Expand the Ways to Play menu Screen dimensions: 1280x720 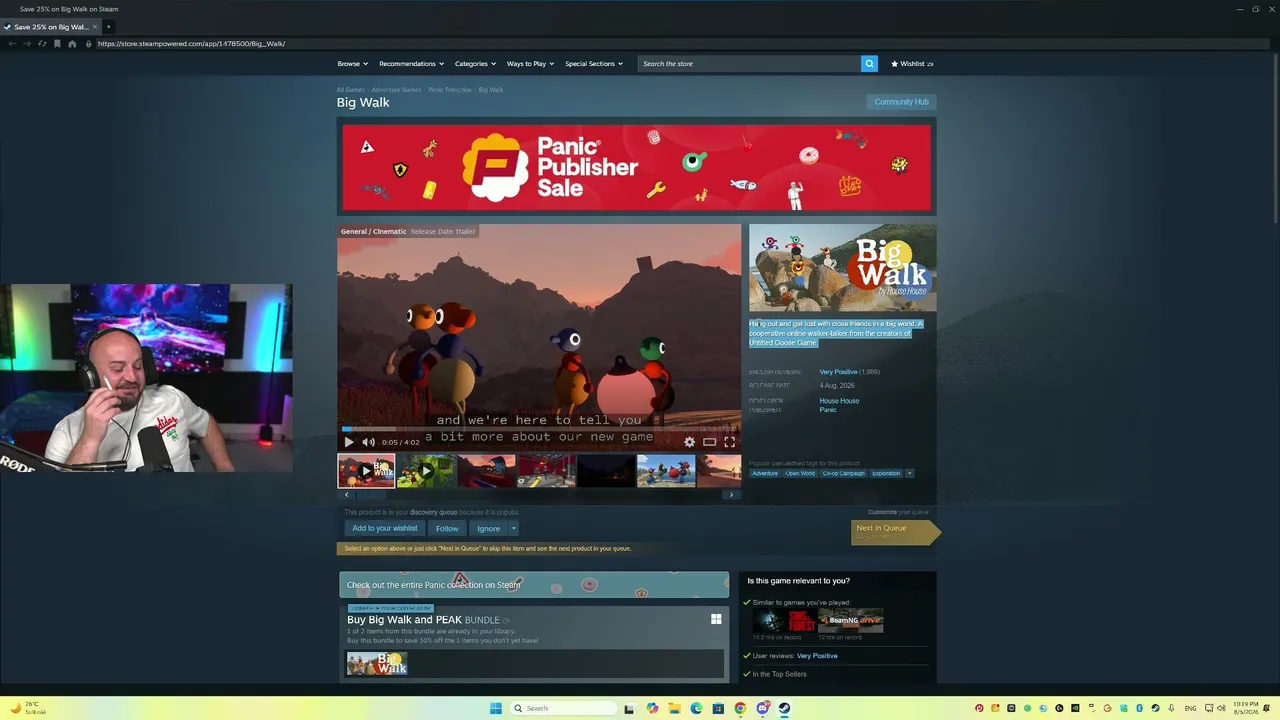coord(530,63)
